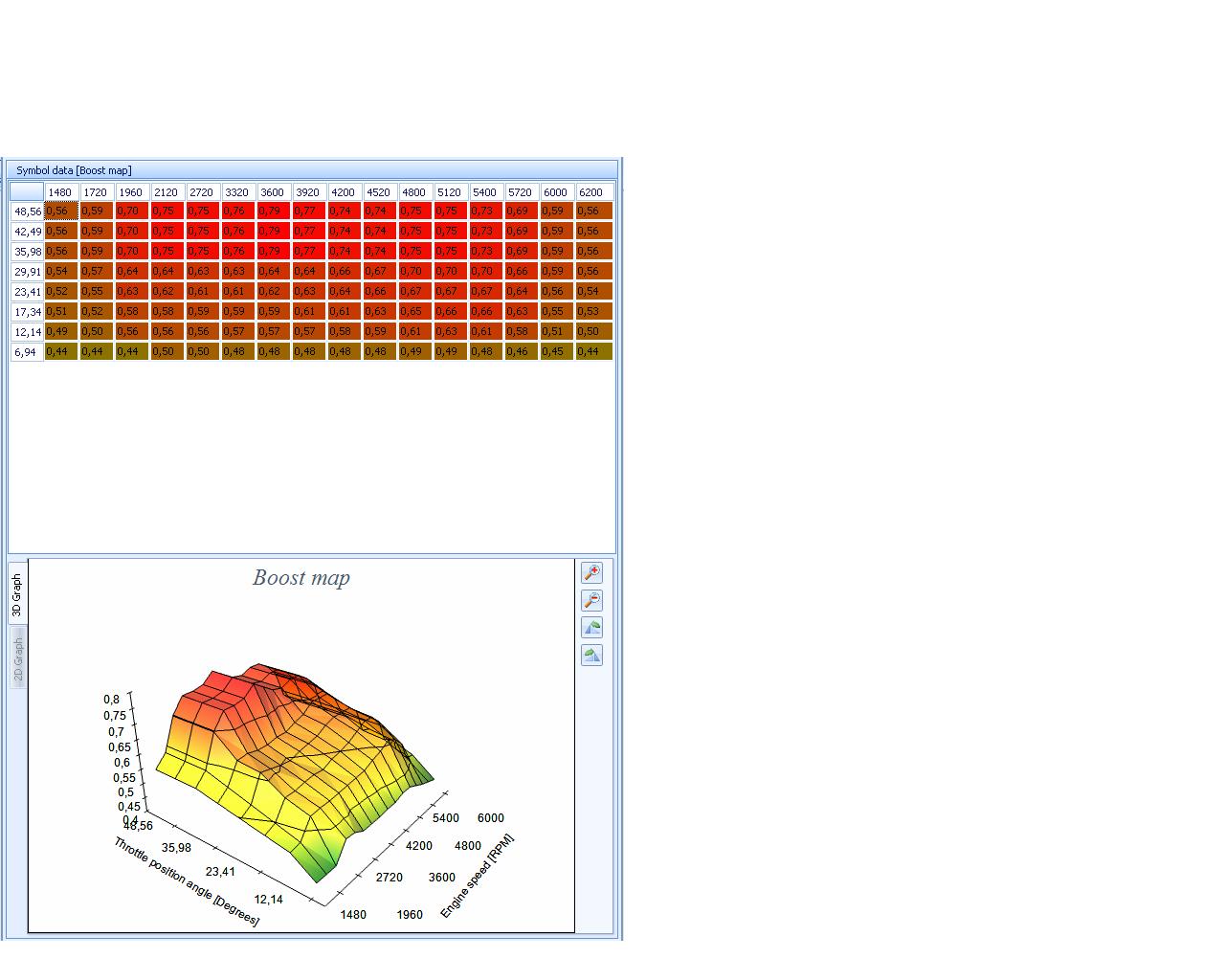Click the 6200 RPM column header
This screenshot has height=980, width=1225.
click(593, 192)
